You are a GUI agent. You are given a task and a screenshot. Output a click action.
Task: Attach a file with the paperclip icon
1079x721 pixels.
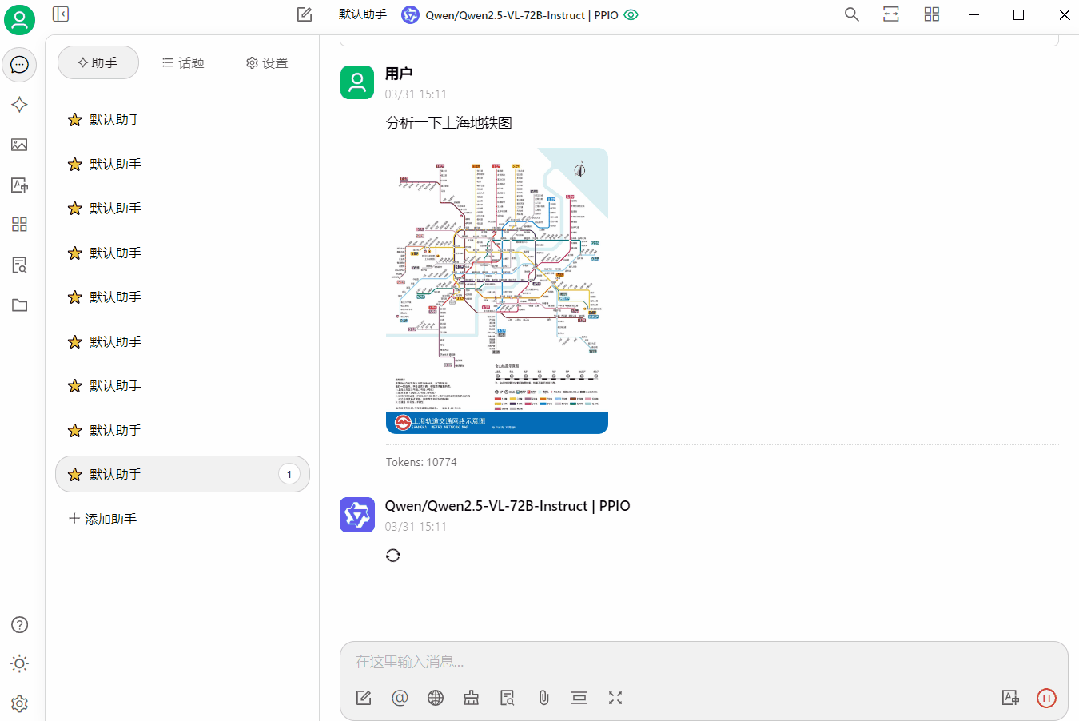point(544,698)
